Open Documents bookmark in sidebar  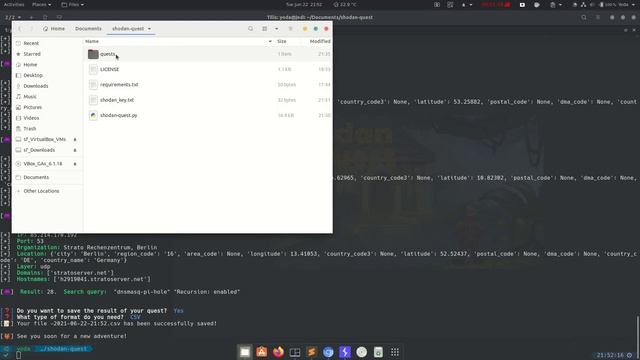pos(47,177)
